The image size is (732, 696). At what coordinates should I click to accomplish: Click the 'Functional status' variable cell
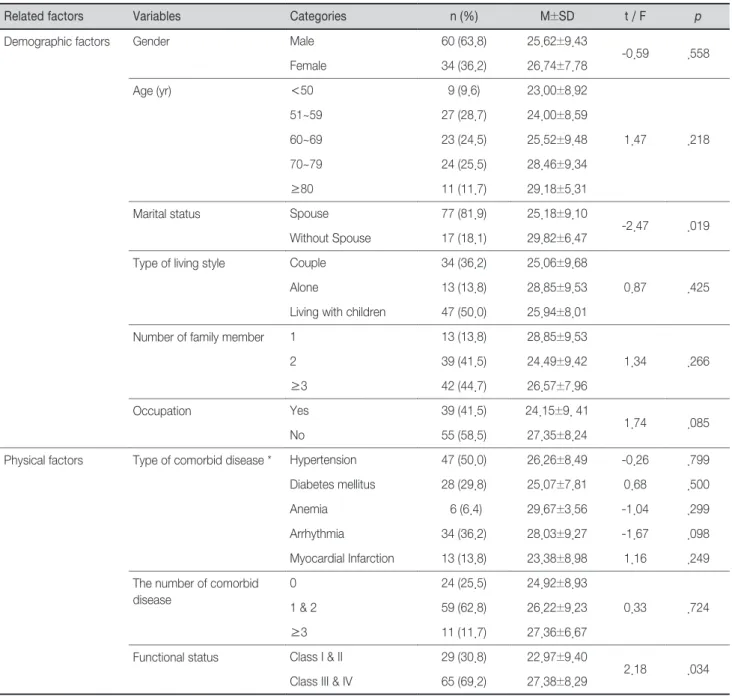point(176,657)
